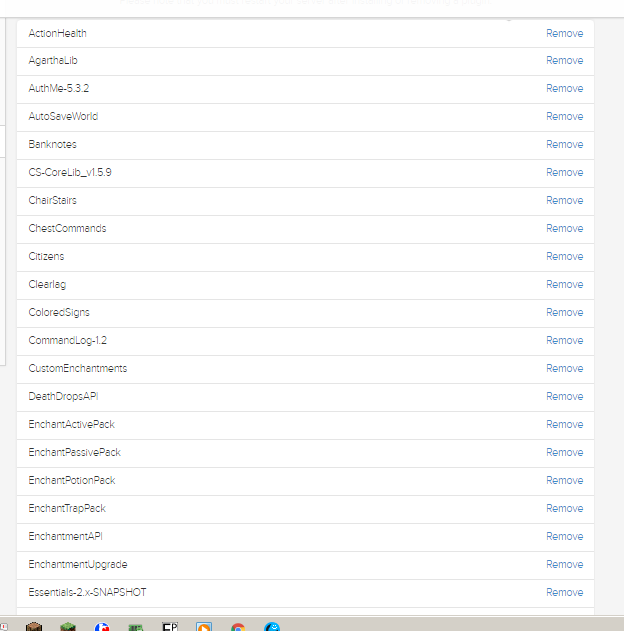This screenshot has height=631, width=624.
Task: Open the Minecraft grass block taskbar icon
Action: pyautogui.click(x=68, y=627)
